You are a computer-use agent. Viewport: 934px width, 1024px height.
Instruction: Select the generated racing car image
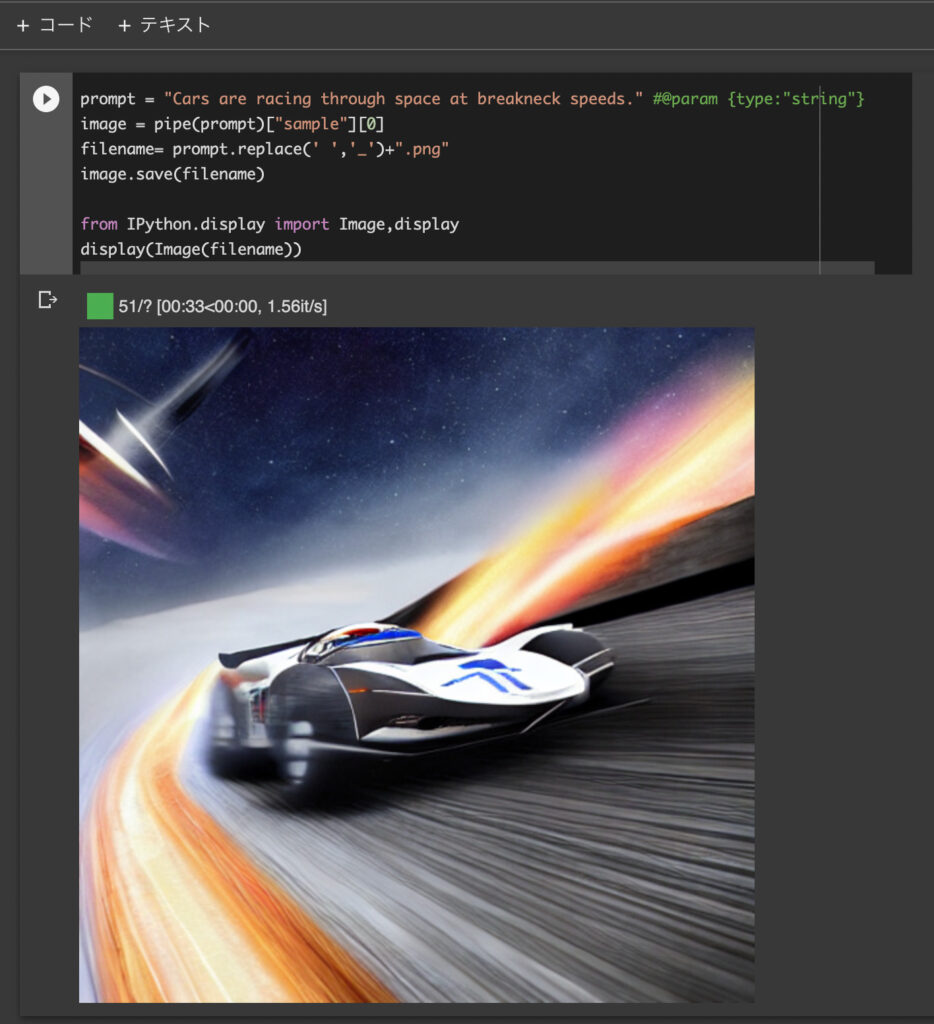click(x=417, y=665)
